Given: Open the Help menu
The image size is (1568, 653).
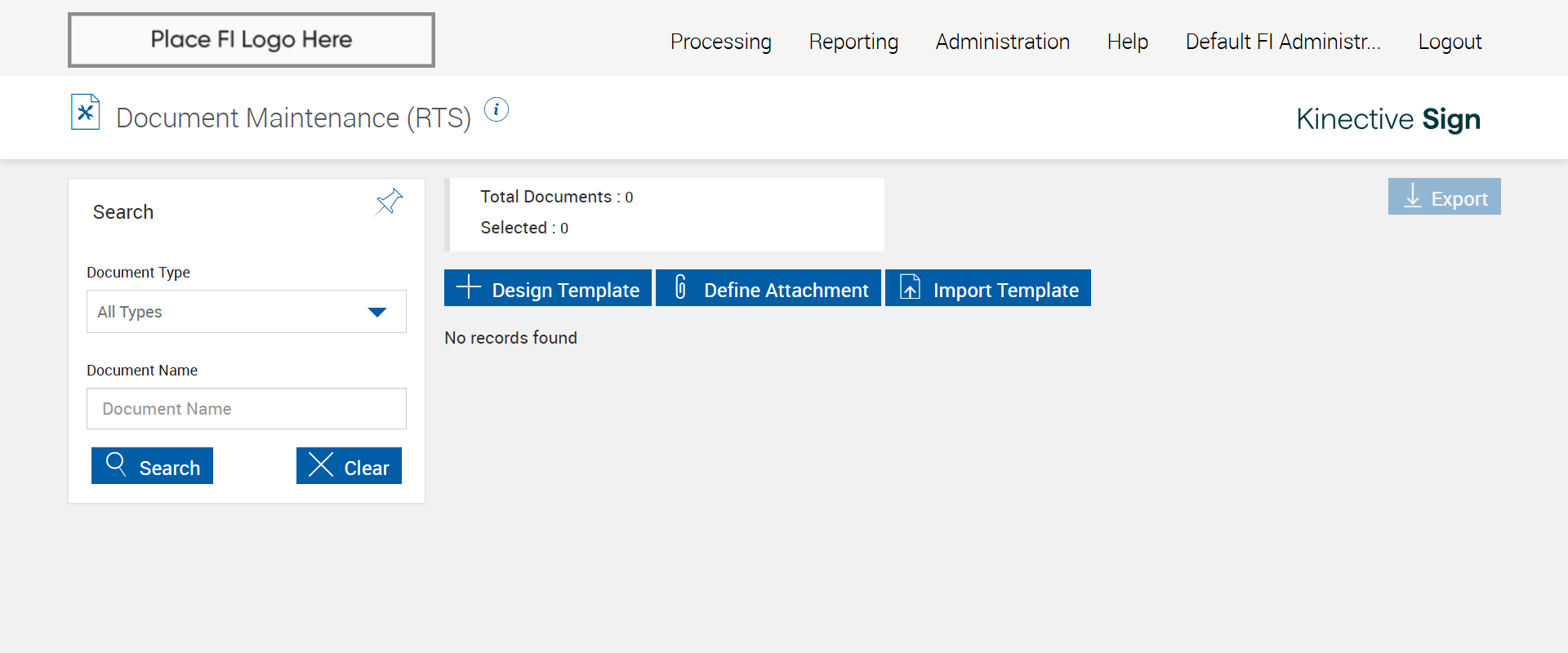Looking at the screenshot, I should click(1127, 42).
